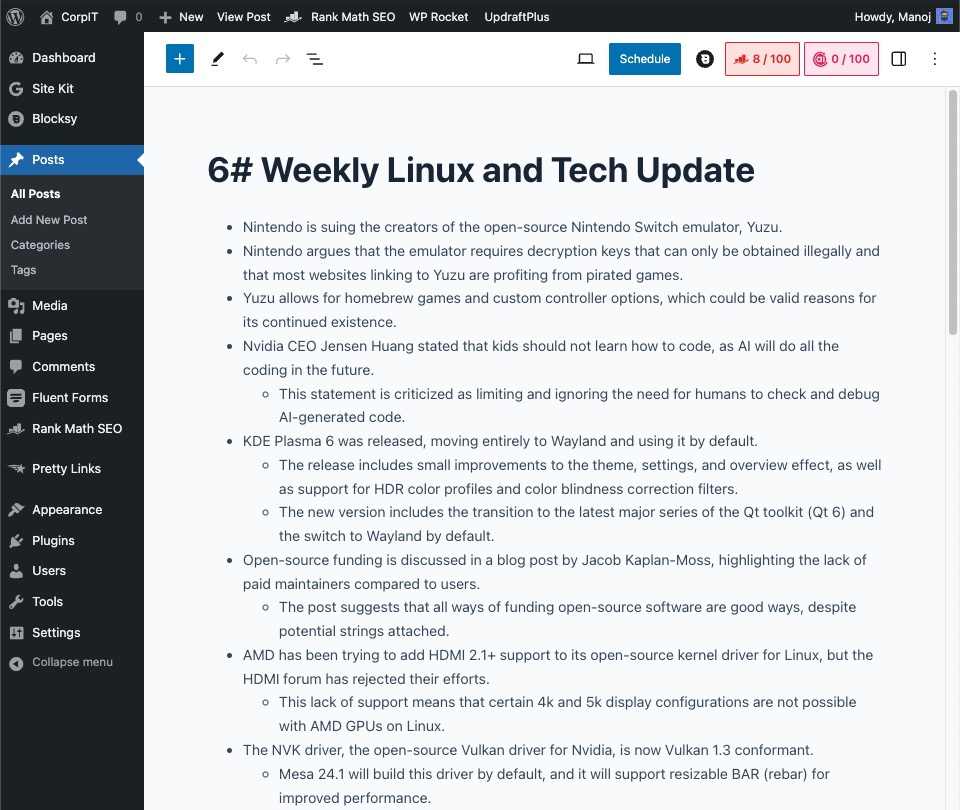
Task: Click View Post in the admin bar
Action: tap(243, 16)
